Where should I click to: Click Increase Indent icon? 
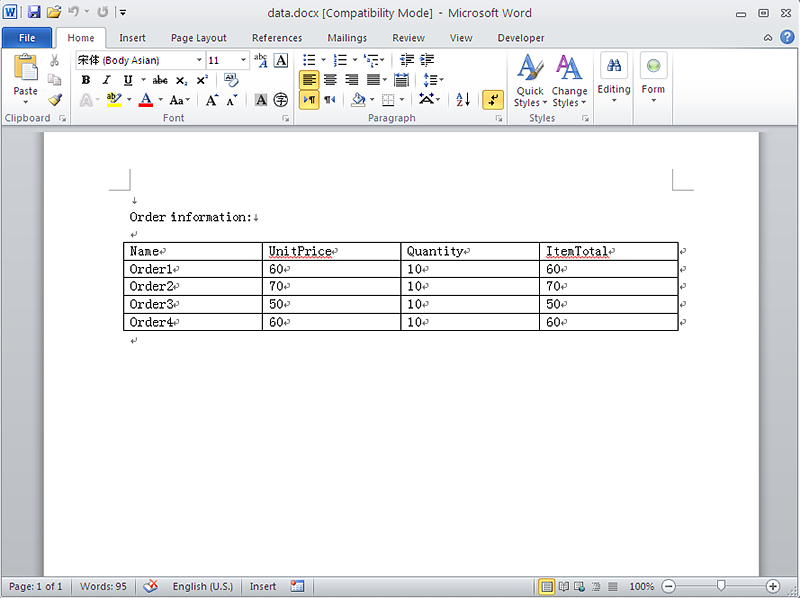click(427, 60)
